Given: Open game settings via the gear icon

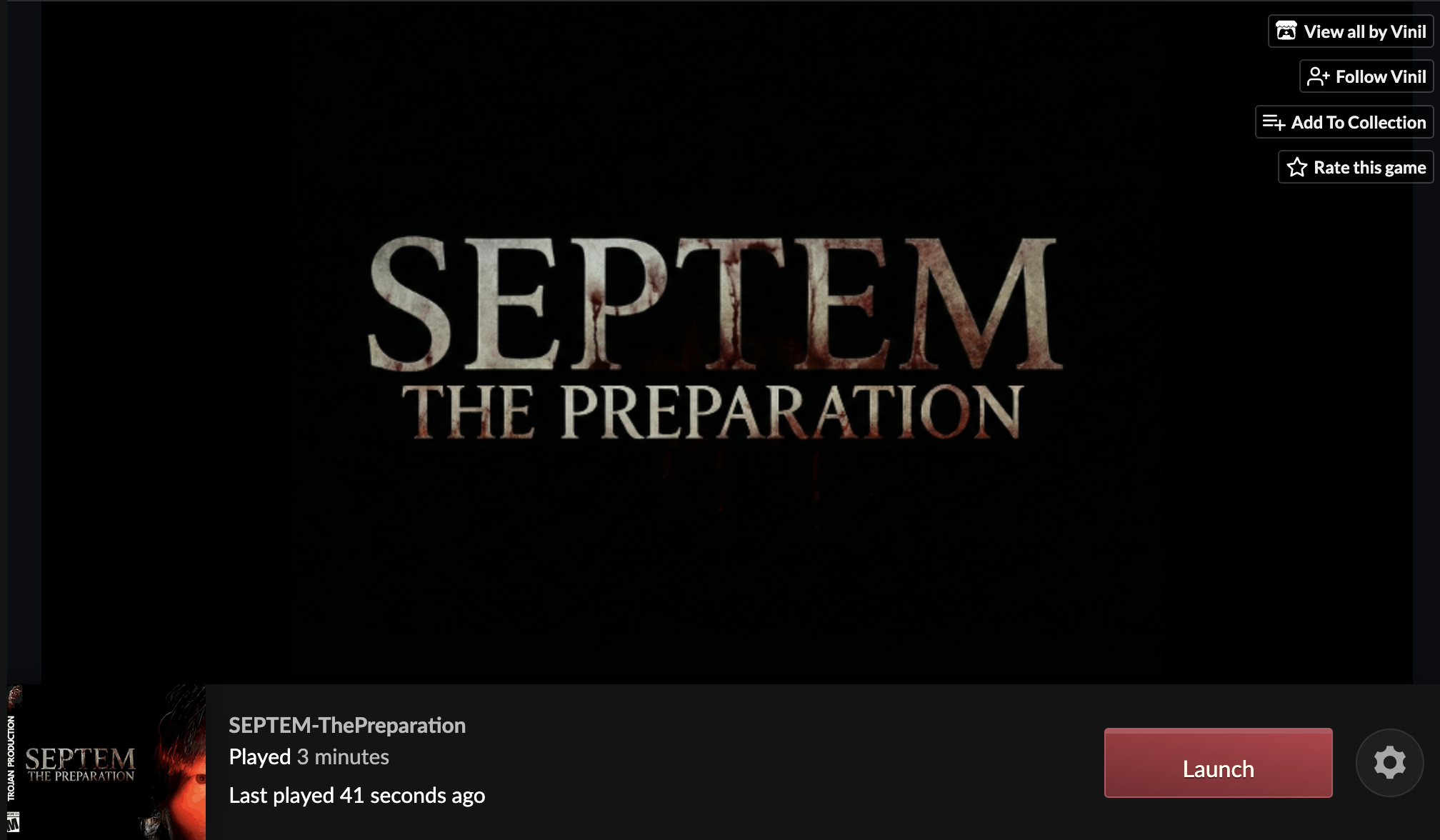Looking at the screenshot, I should [x=1389, y=762].
